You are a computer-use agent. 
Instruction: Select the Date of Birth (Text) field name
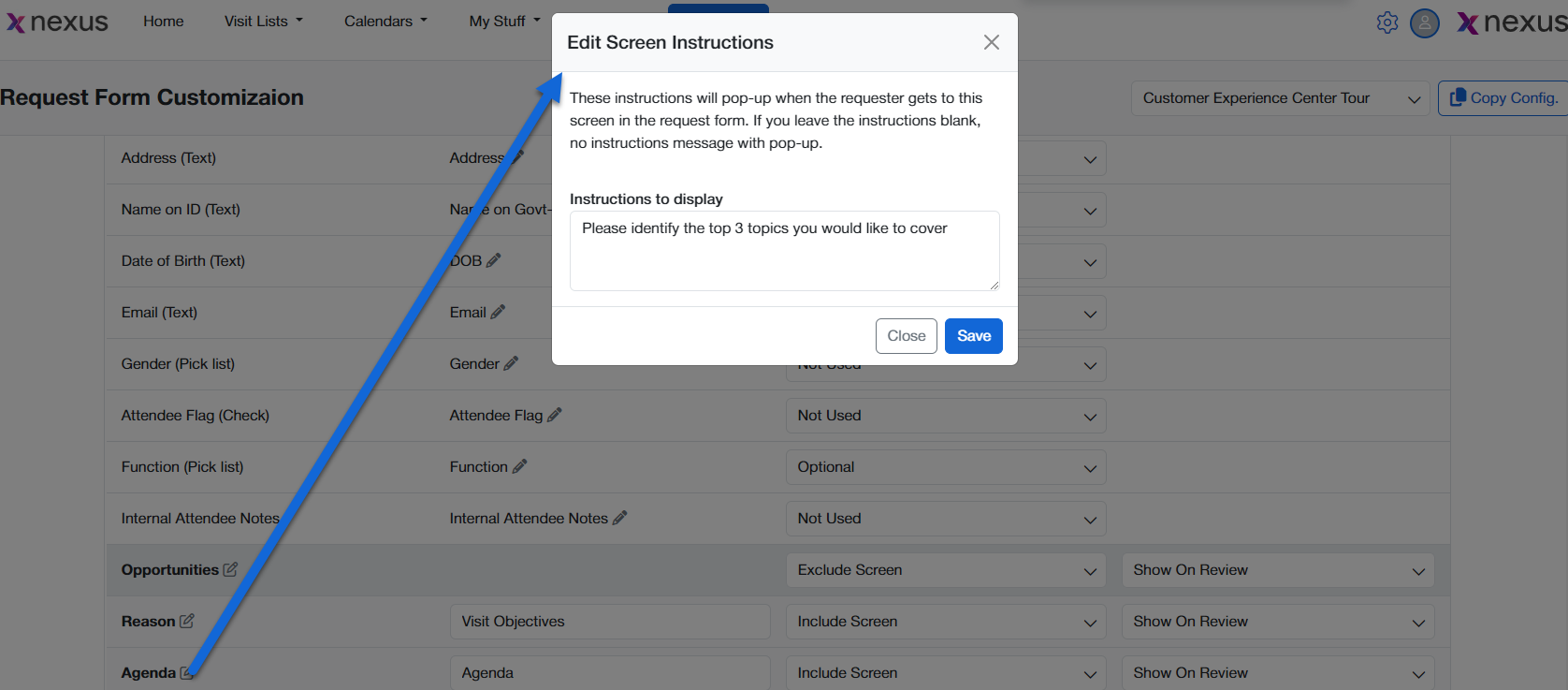pyautogui.click(x=183, y=260)
